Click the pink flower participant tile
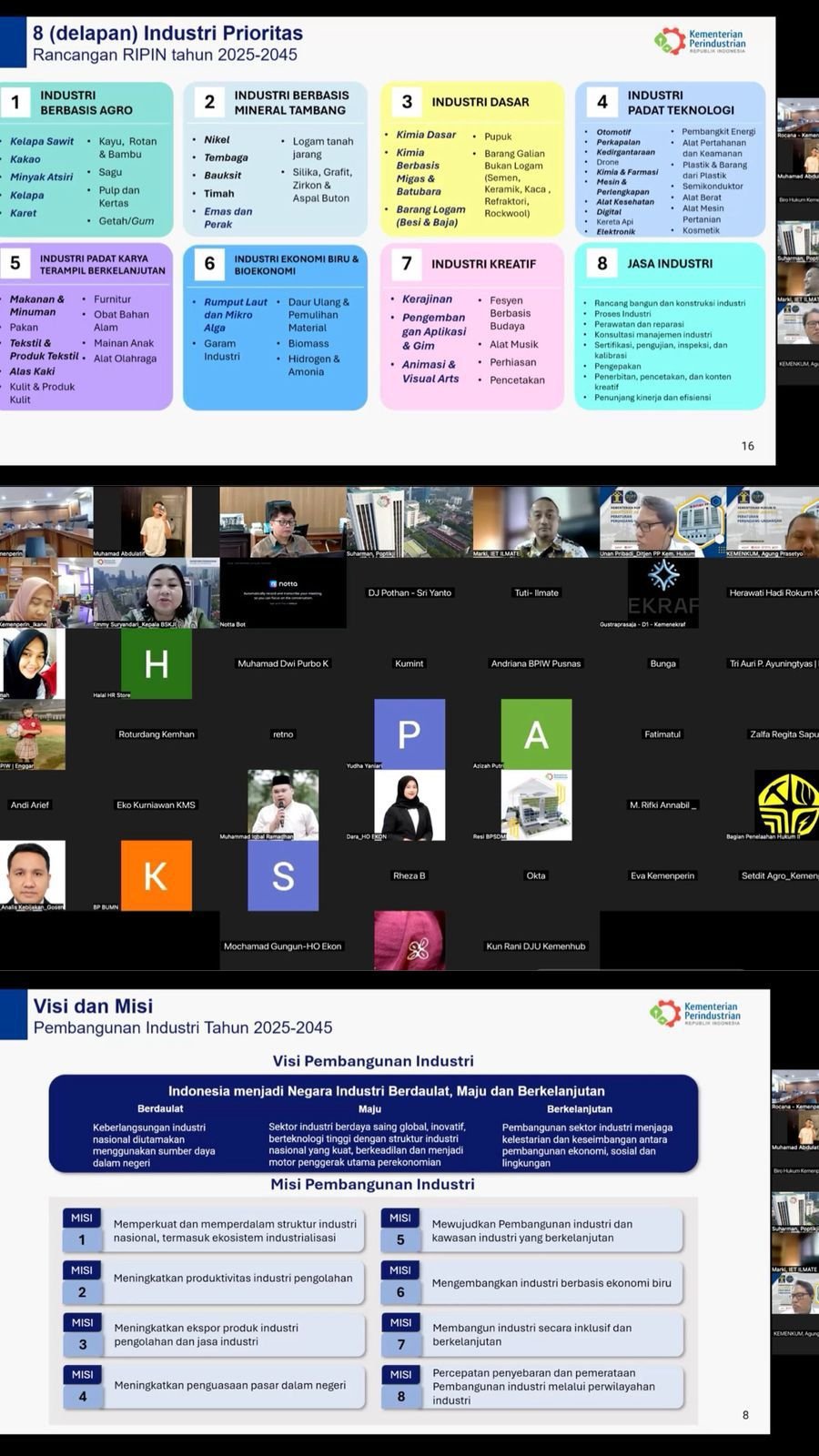The width and height of the screenshot is (819, 1456). (409, 939)
